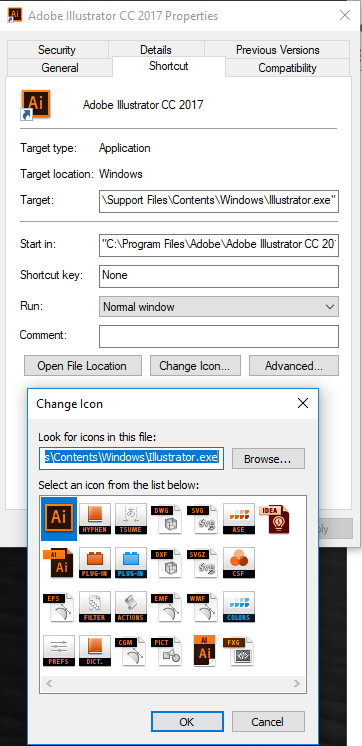Close the Properties window

coord(345,15)
